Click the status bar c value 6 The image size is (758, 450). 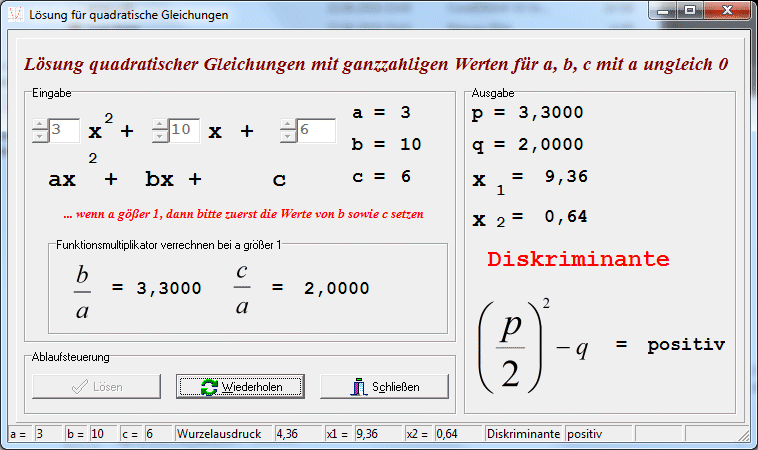pyautogui.click(x=158, y=434)
